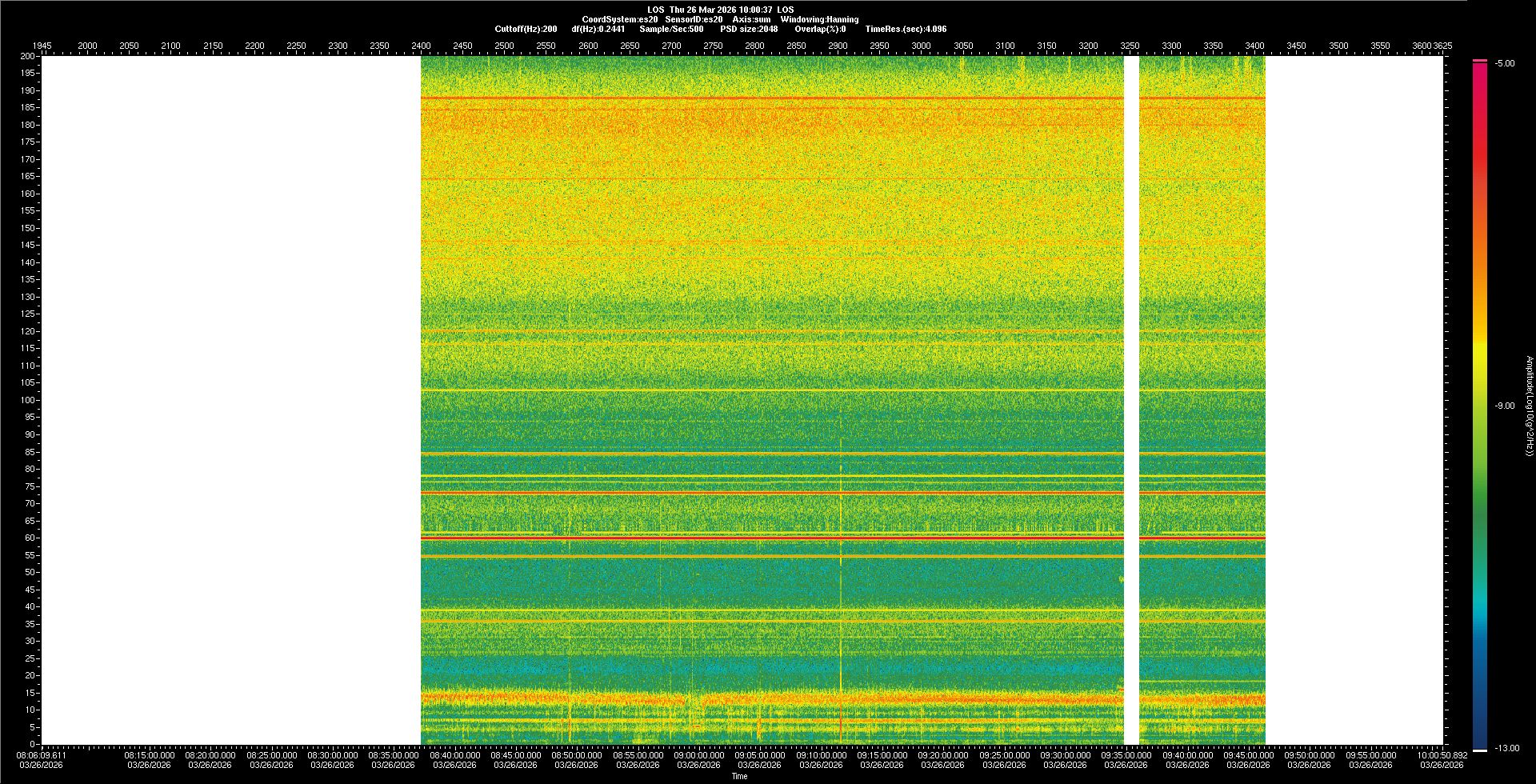1536x784 pixels.
Task: Click the TimeRes.(sec):4.096 header value
Action: pyautogui.click(x=906, y=29)
